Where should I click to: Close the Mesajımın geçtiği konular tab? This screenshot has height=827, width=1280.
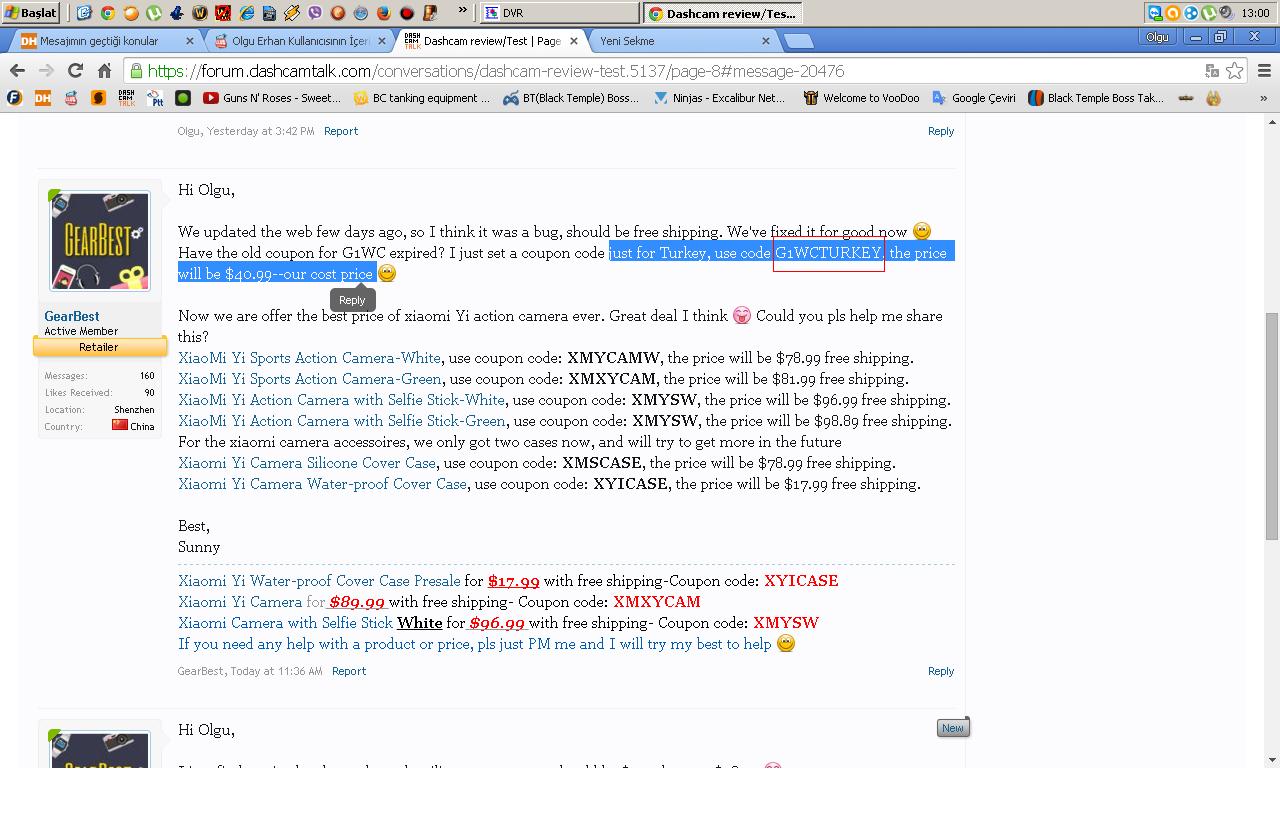(x=190, y=41)
